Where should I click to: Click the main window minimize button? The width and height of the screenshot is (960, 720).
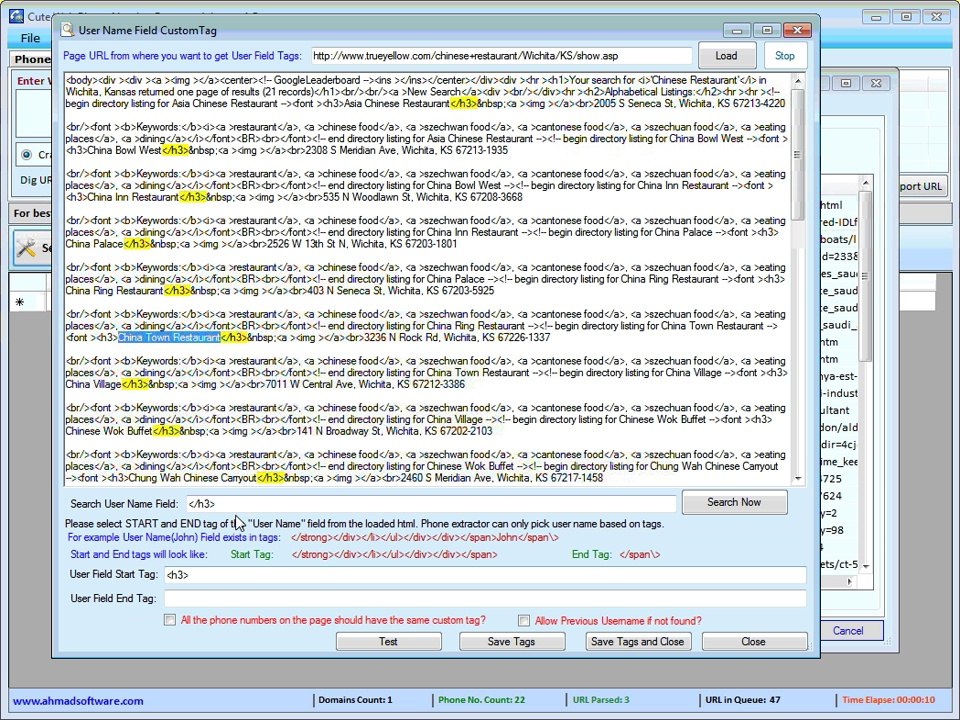pyautogui.click(x=877, y=17)
